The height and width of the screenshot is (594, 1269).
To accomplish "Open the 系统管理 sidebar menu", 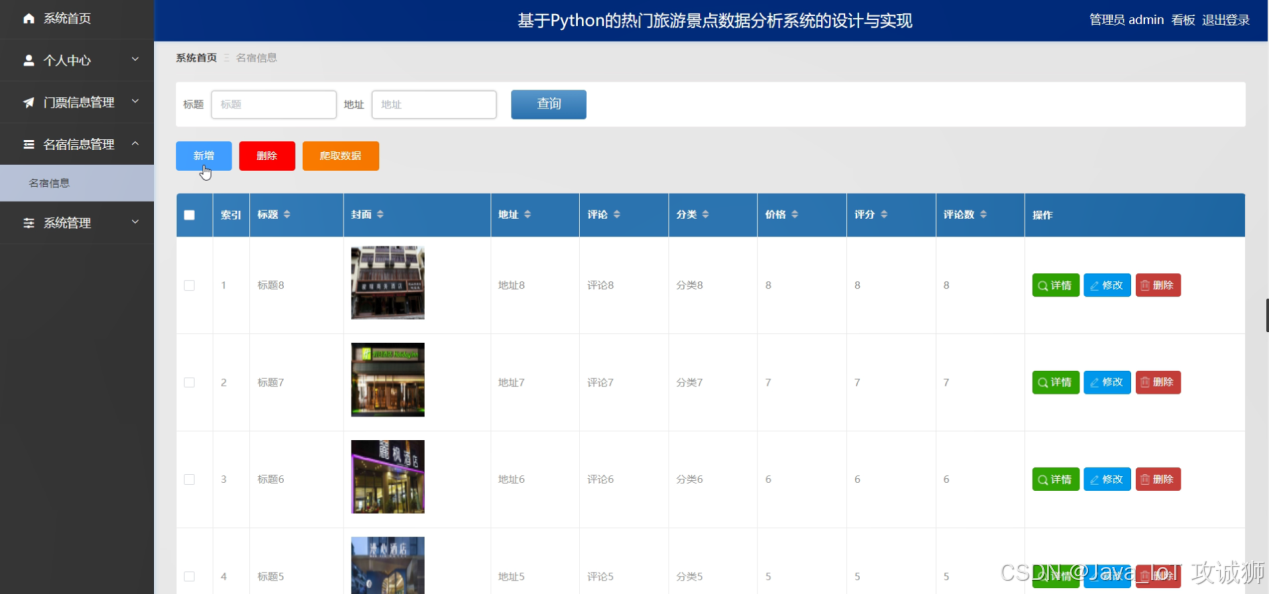I will point(77,223).
